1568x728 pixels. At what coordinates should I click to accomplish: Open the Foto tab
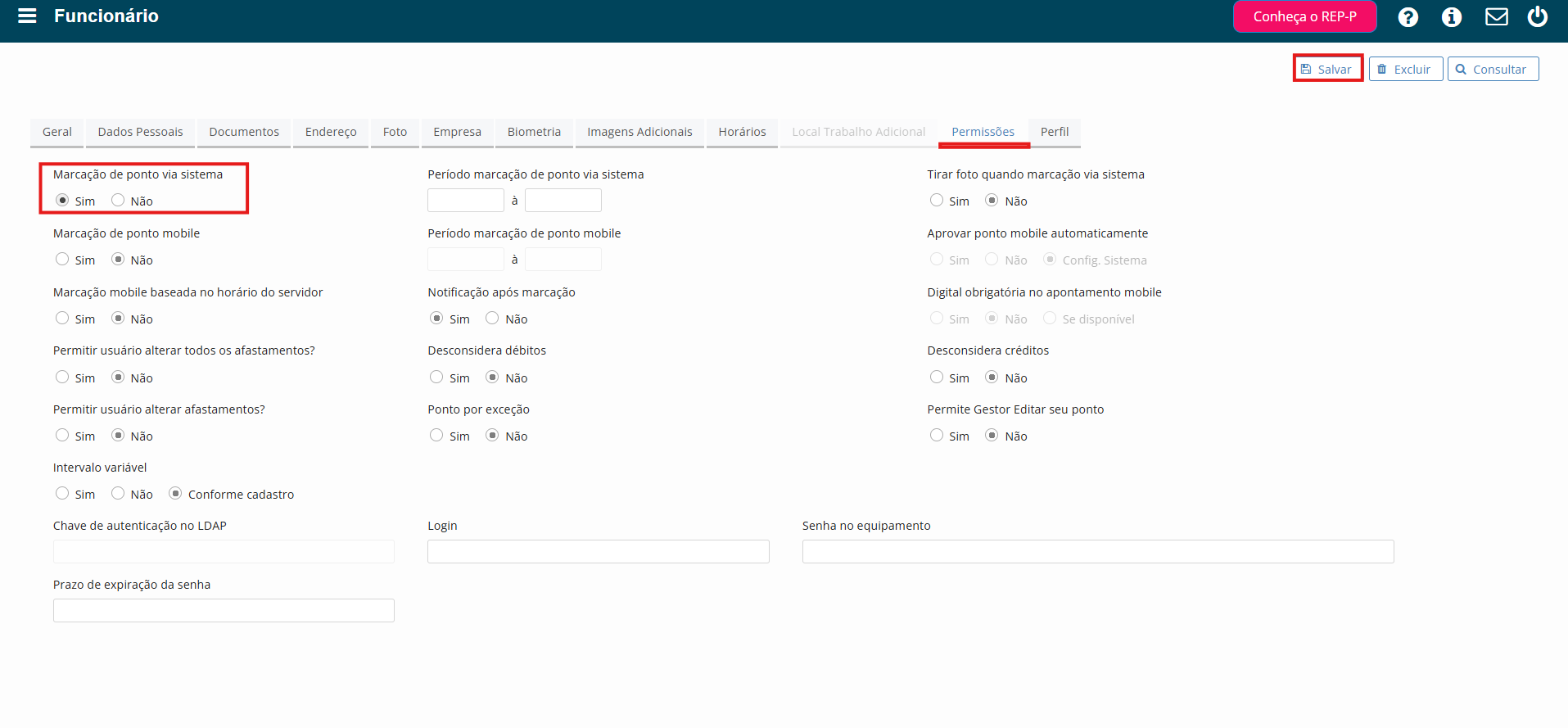point(395,132)
